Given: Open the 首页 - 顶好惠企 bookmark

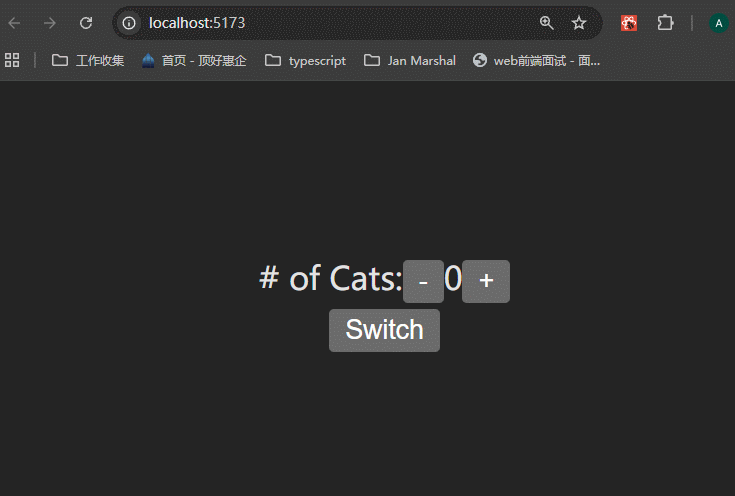Looking at the screenshot, I should click(x=194, y=60).
